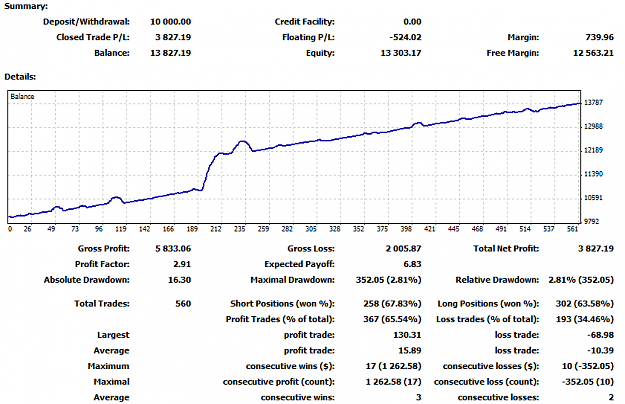This screenshot has width=625, height=404.
Task: Click the Equity value 13 303.17
Action: pyautogui.click(x=401, y=53)
